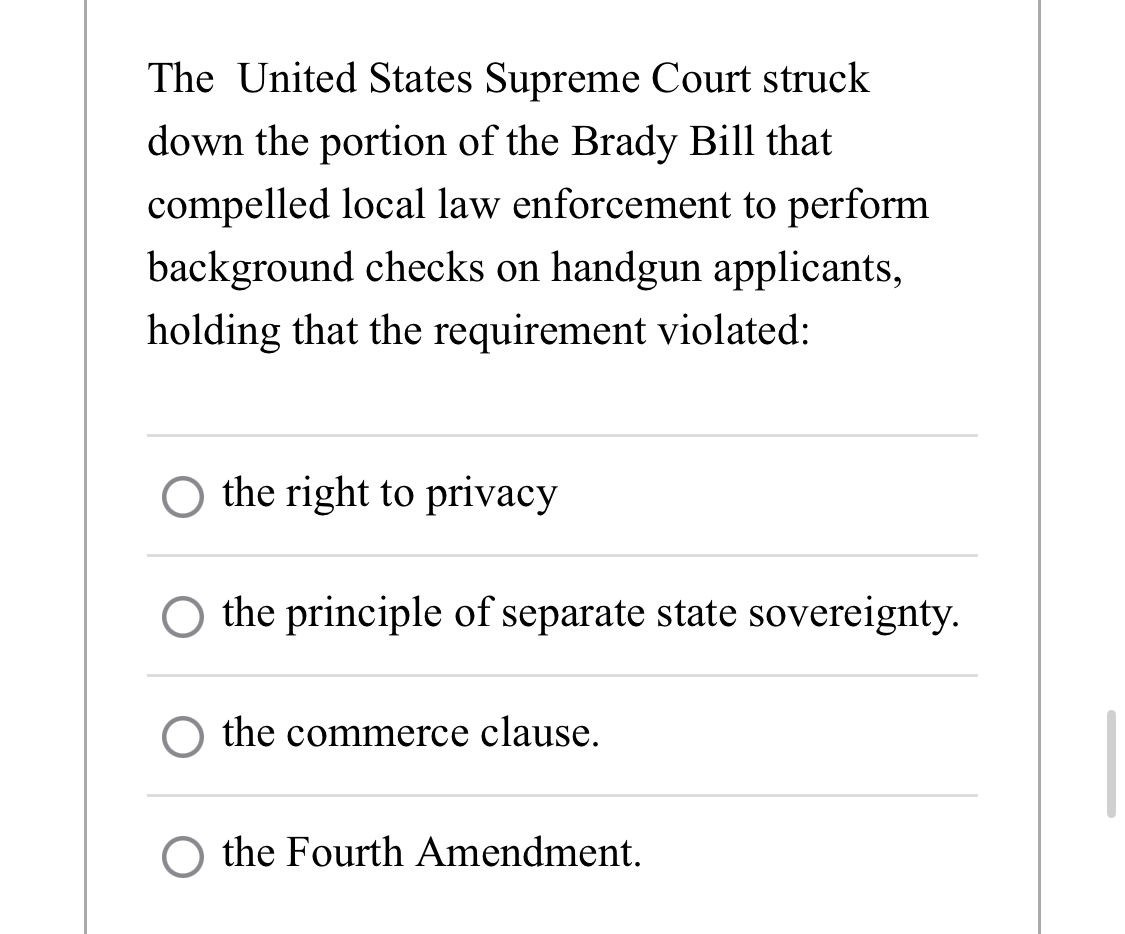
Task: Click the "the Fourth Amendment." answer label
Action: point(431,853)
